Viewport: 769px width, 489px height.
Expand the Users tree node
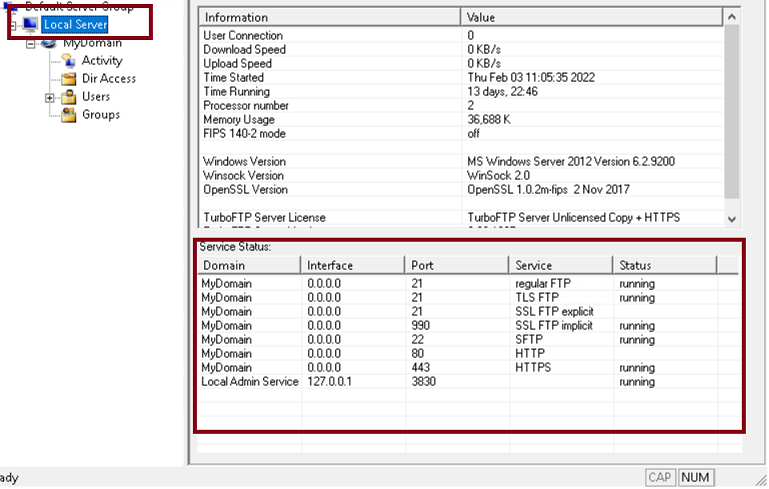pos(49,98)
